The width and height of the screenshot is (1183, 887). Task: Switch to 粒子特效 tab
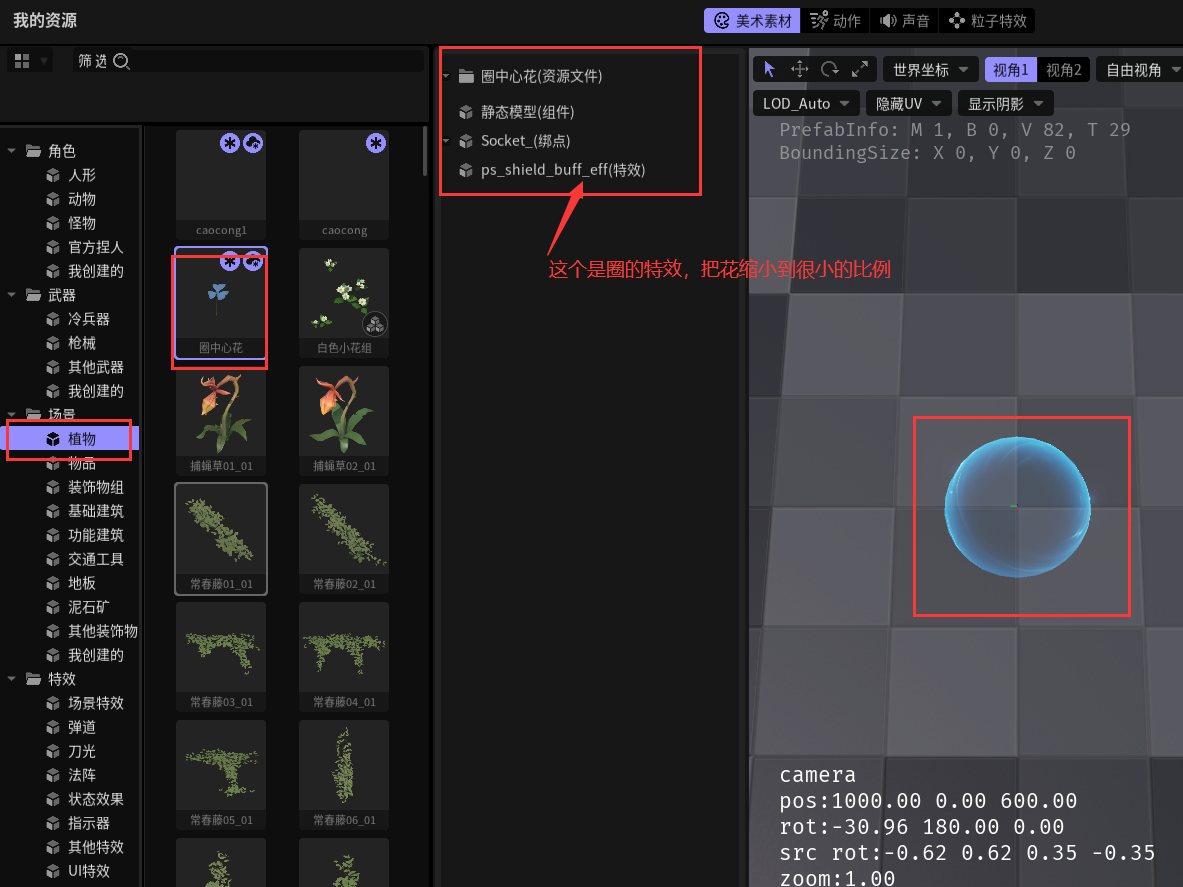[987, 21]
